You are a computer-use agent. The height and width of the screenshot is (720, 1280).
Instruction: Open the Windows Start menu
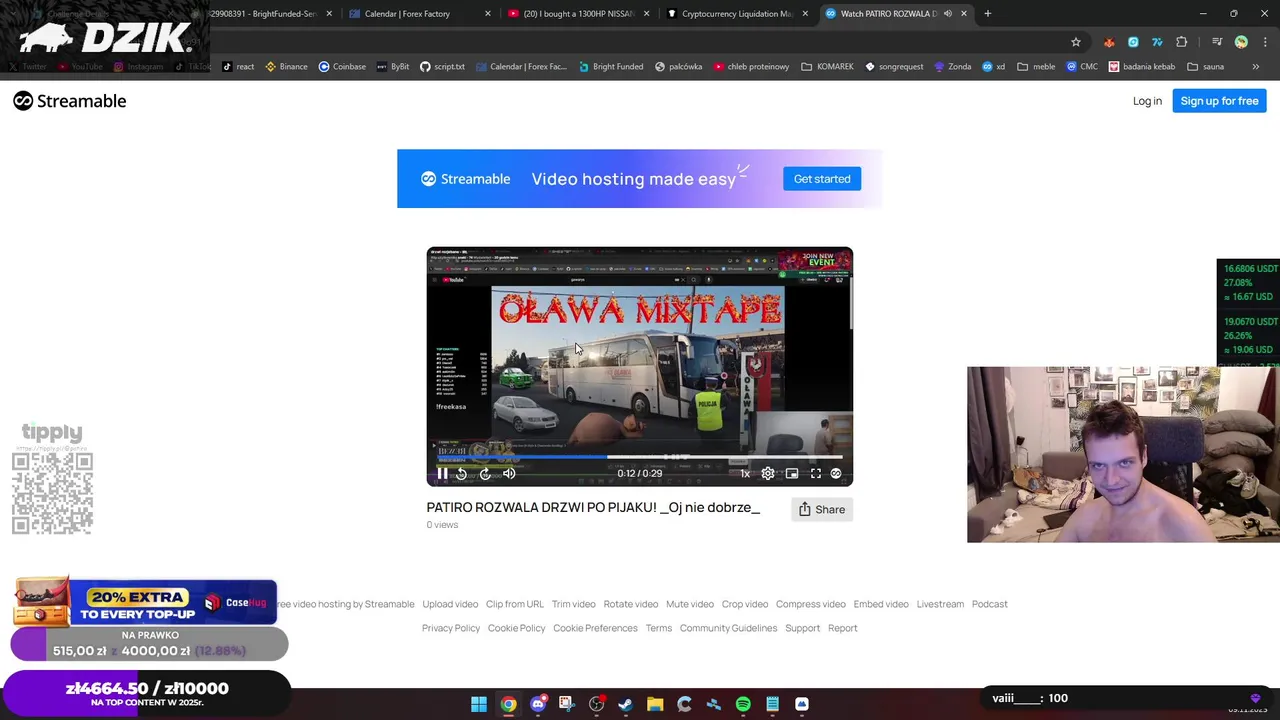pyautogui.click(x=479, y=704)
